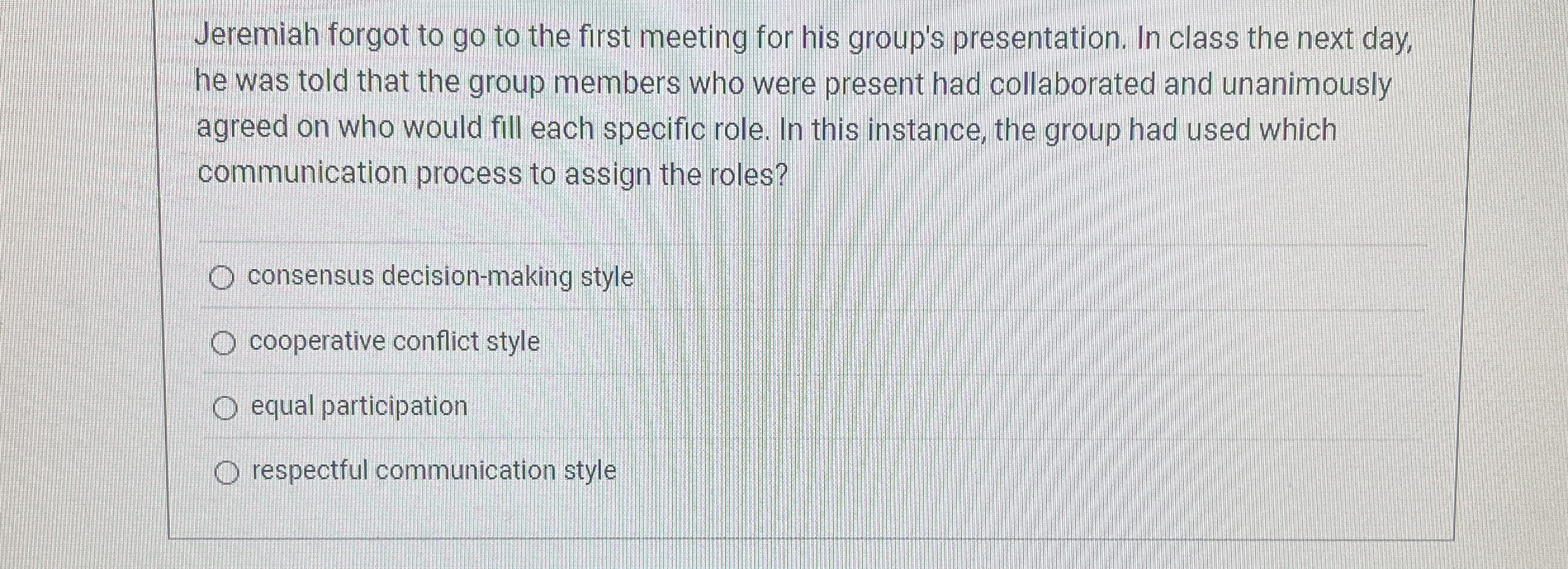
Task: Select the cooperative conflict style option
Action: coord(392,342)
